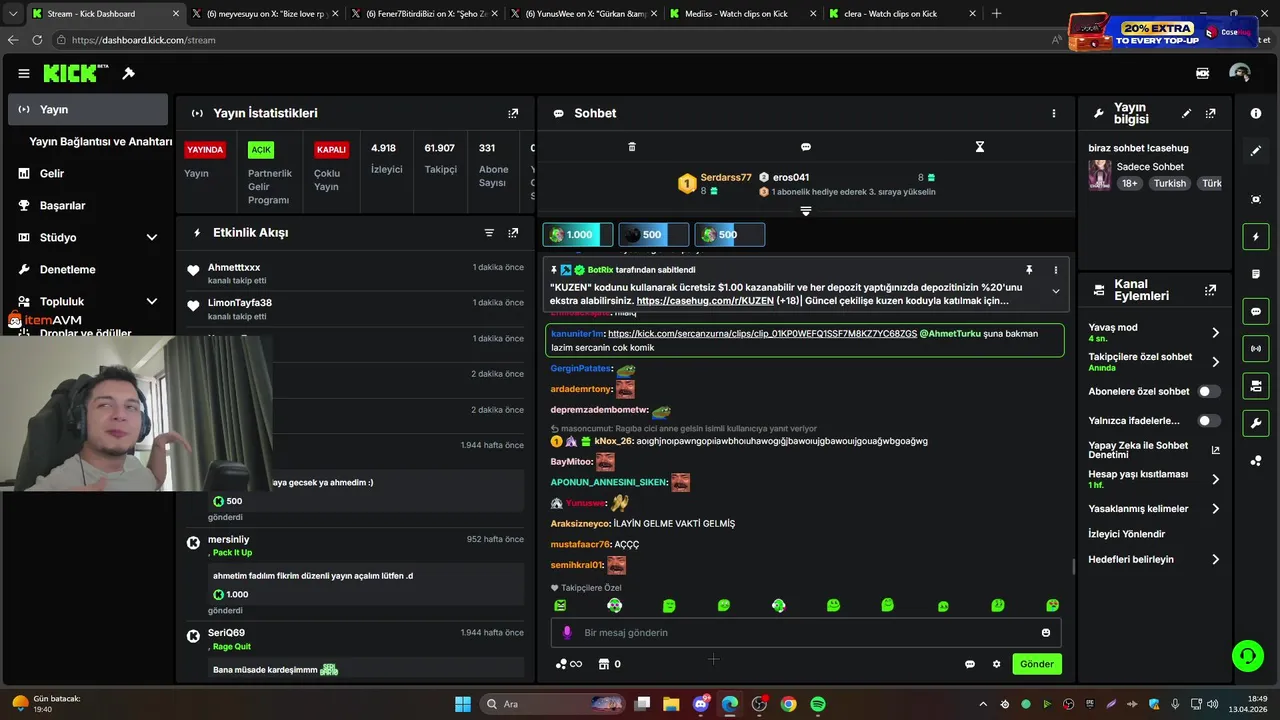The width and height of the screenshot is (1280, 720).
Task: Click the wrench icon in the right sidebar
Action: click(1256, 423)
